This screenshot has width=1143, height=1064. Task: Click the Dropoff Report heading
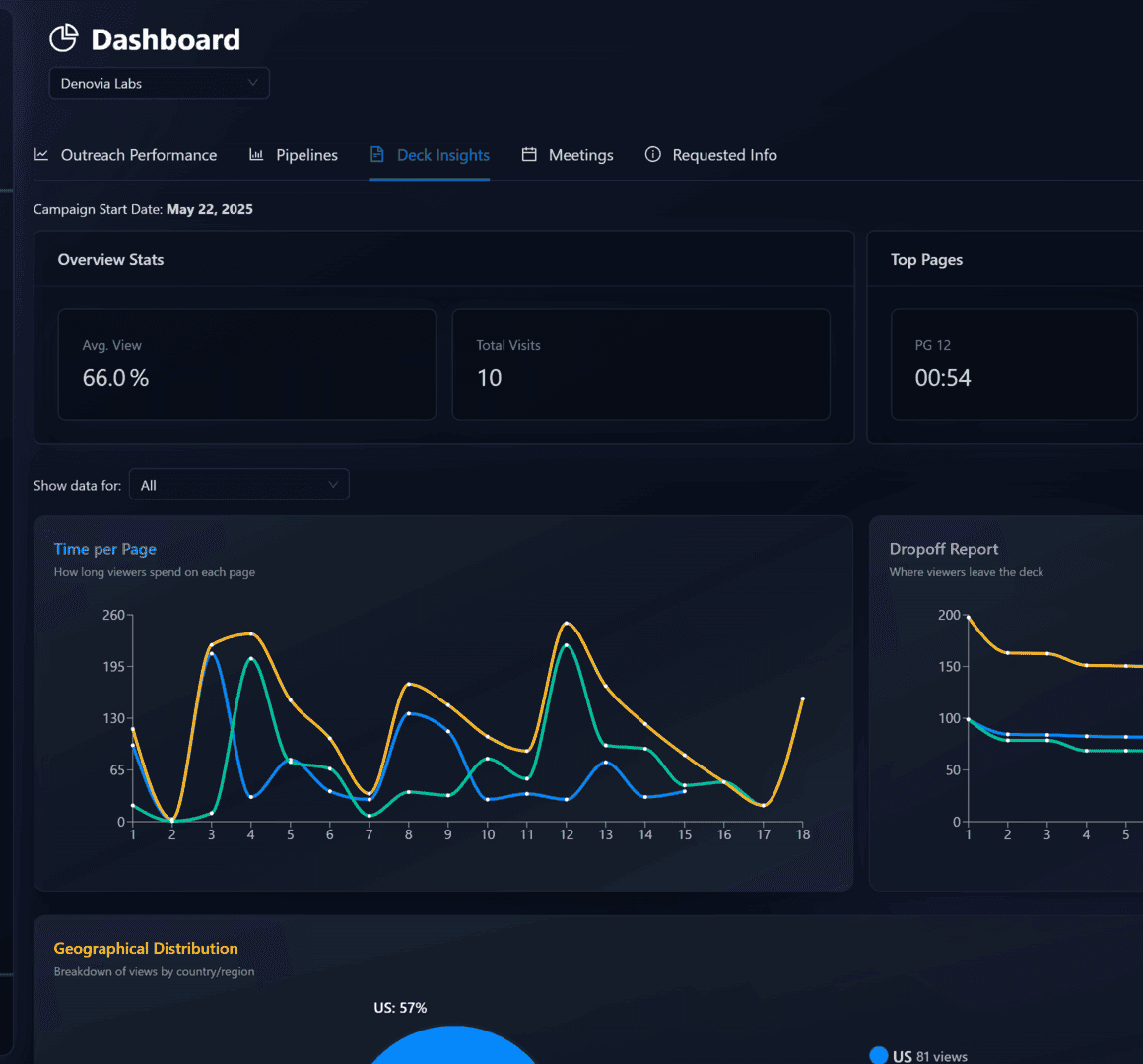point(943,549)
